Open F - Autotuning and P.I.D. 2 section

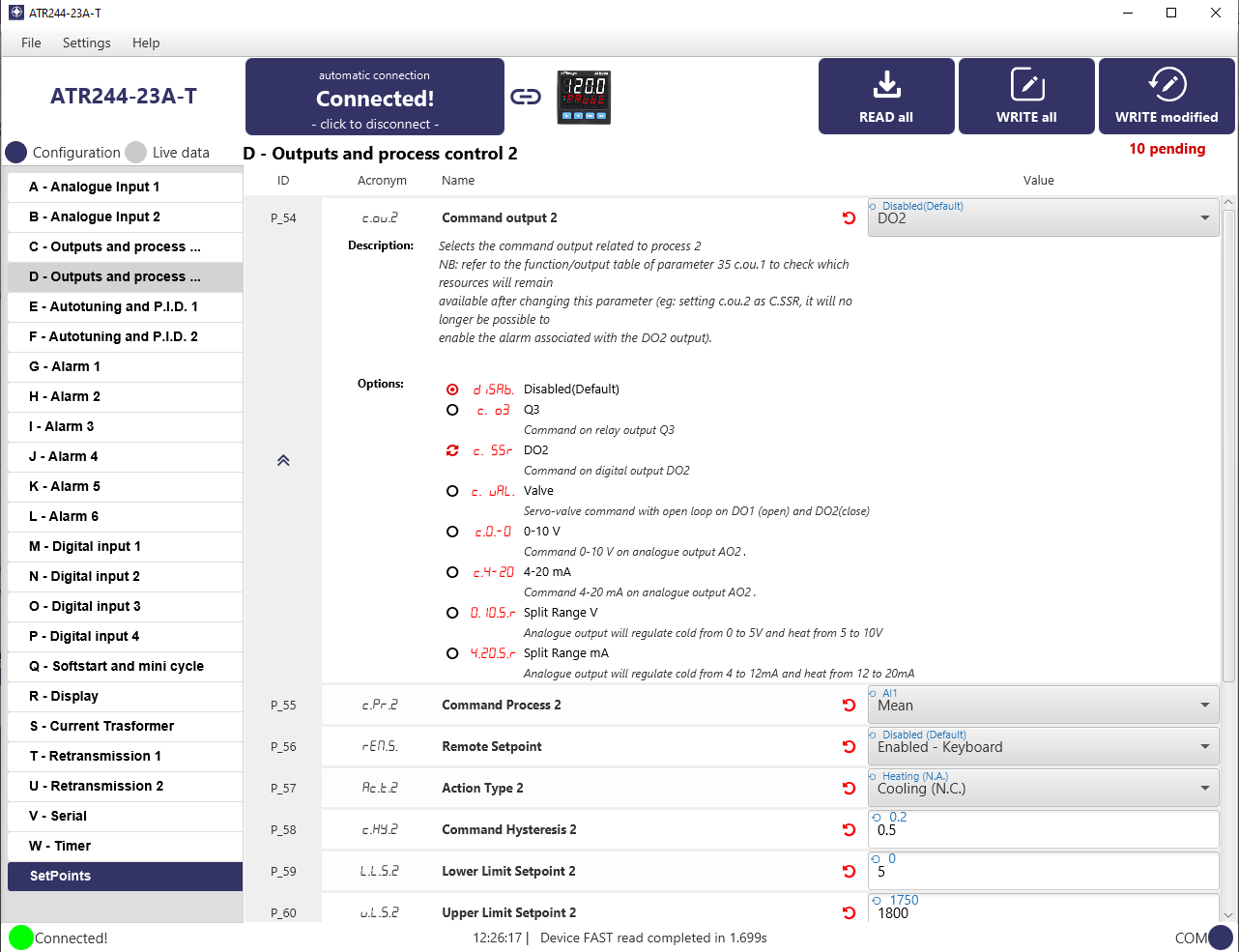tap(125, 336)
